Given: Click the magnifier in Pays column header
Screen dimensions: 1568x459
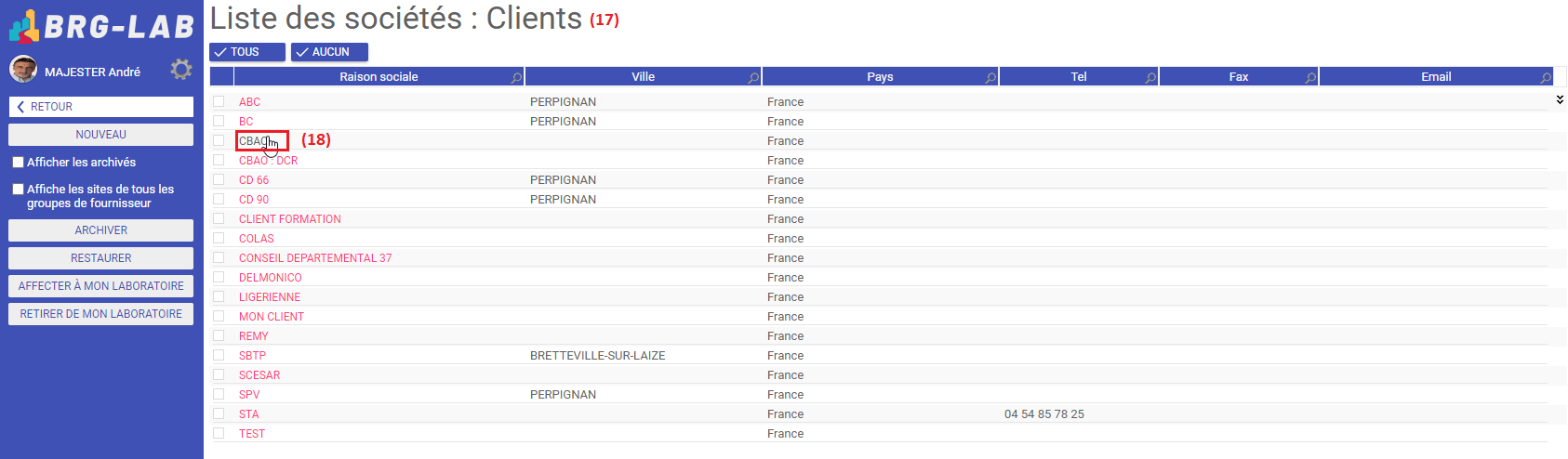Looking at the screenshot, I should 990,78.
